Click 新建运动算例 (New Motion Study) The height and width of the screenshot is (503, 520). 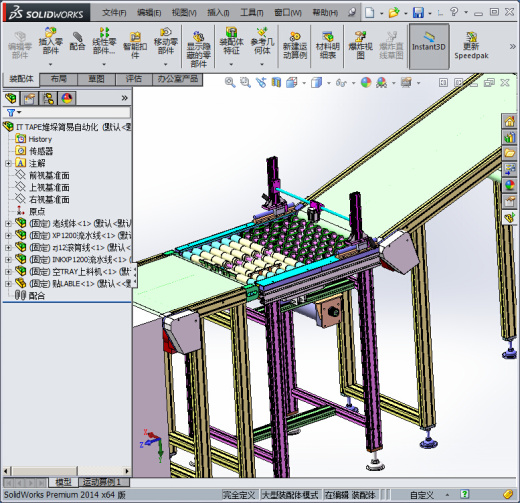(295, 45)
